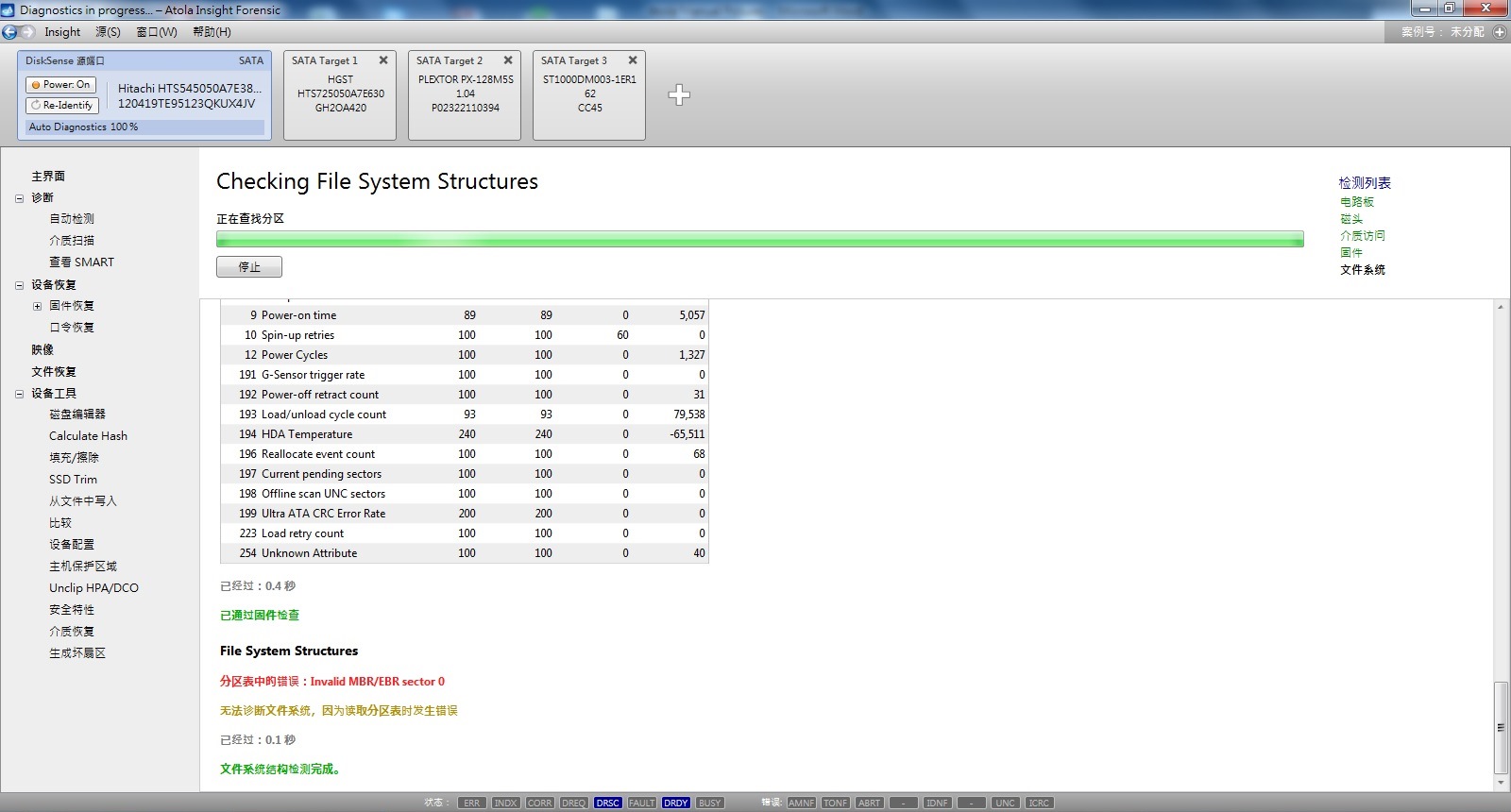The image size is (1511, 812).
Task: Close the SATA Target 2 card
Action: point(508,60)
